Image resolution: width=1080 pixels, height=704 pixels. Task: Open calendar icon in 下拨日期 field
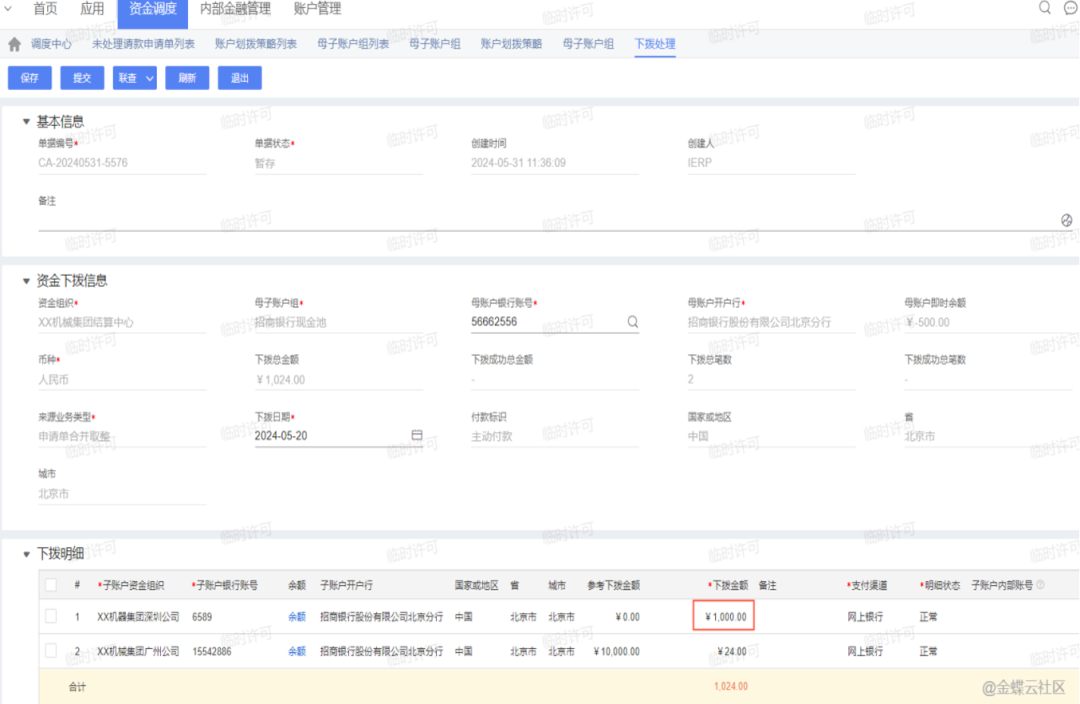417,435
